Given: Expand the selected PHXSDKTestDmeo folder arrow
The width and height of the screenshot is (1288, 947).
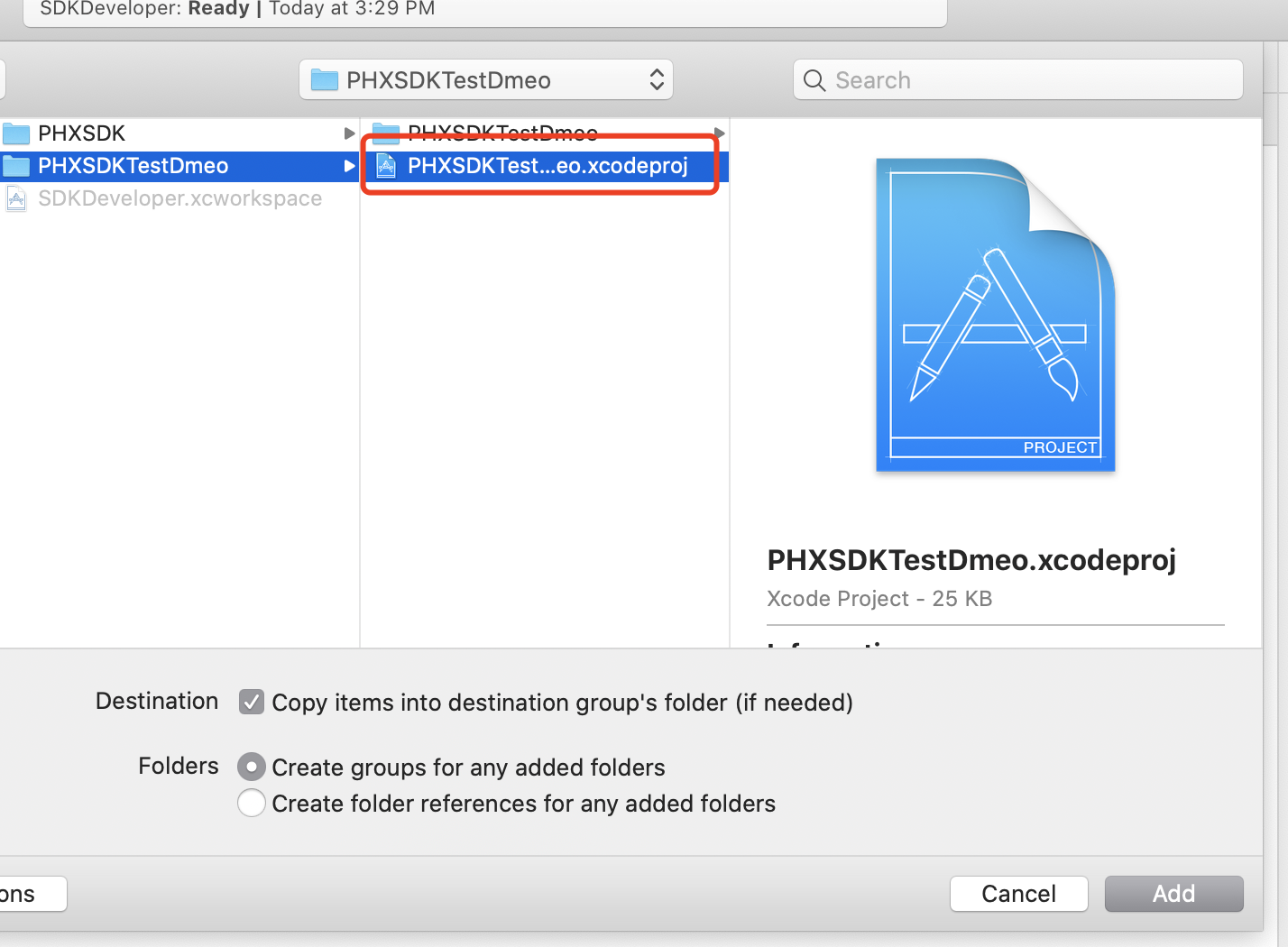Looking at the screenshot, I should click(x=349, y=166).
